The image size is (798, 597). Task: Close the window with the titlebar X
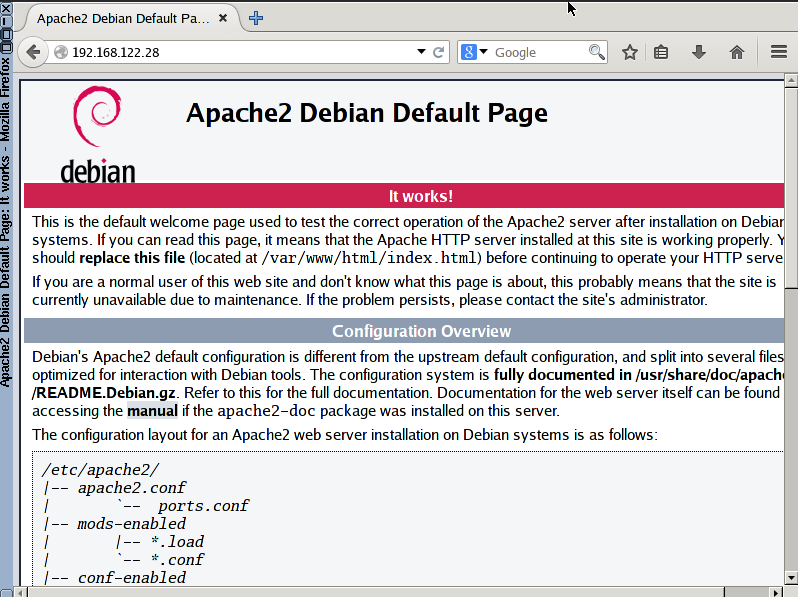coord(6,7)
